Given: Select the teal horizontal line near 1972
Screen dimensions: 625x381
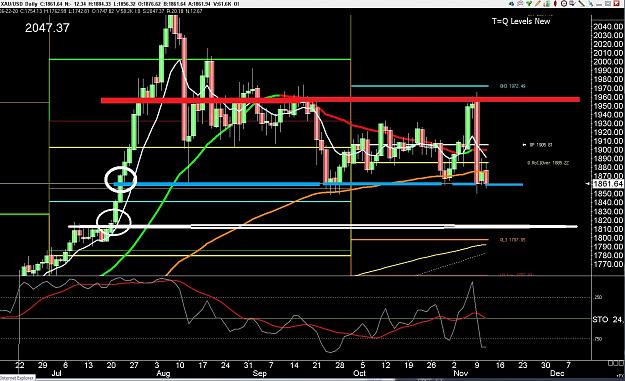Looking at the screenshot, I should coord(419,86).
